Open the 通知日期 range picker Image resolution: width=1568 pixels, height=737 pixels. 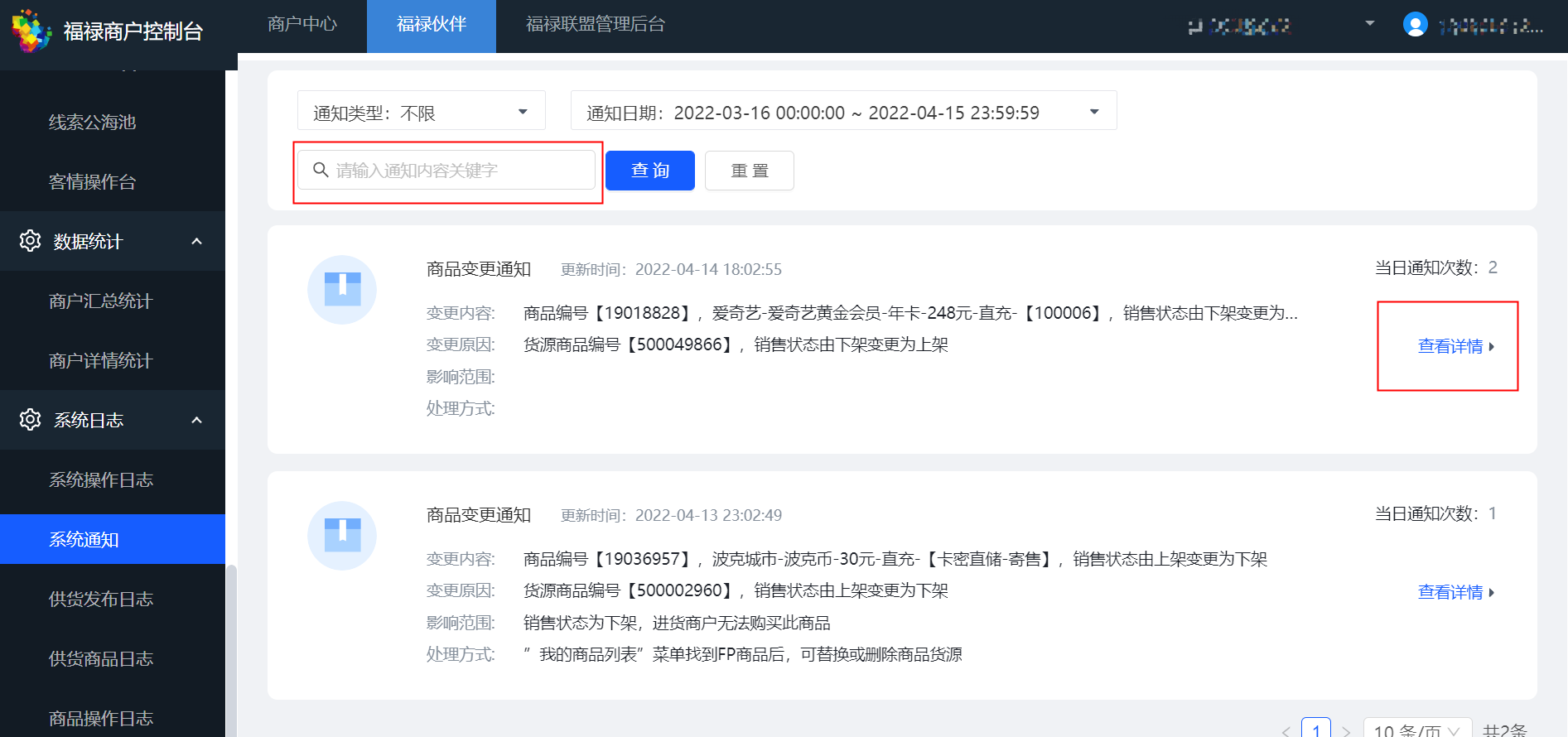[x=843, y=111]
